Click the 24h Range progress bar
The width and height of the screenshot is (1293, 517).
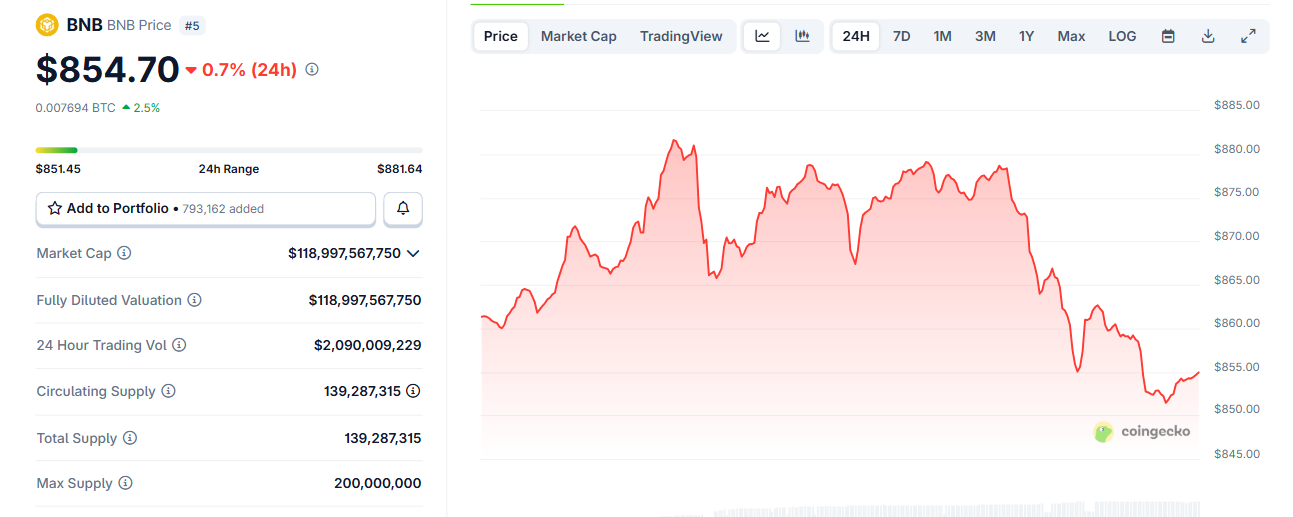229,150
